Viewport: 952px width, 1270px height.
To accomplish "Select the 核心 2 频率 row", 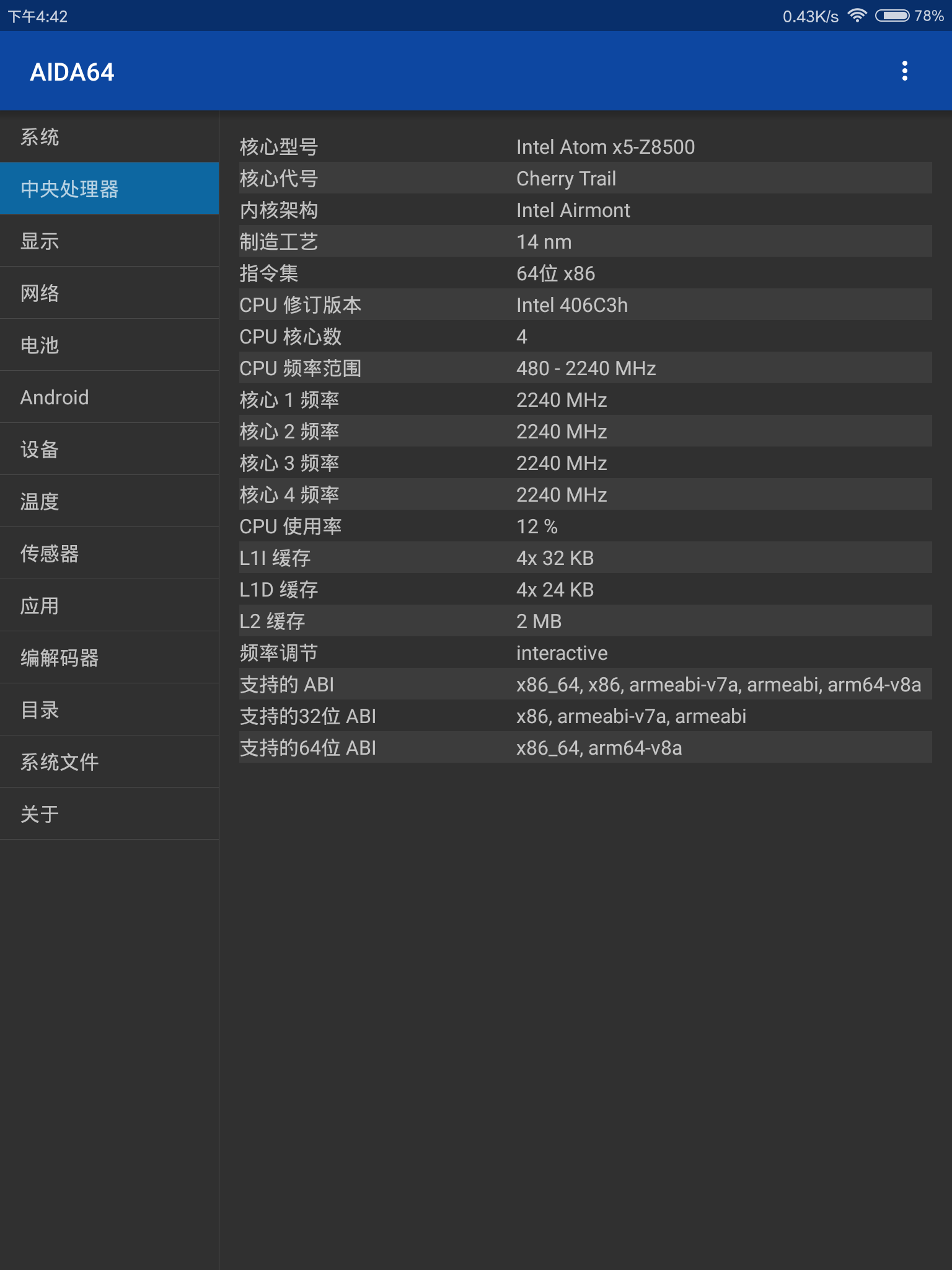I will [585, 431].
